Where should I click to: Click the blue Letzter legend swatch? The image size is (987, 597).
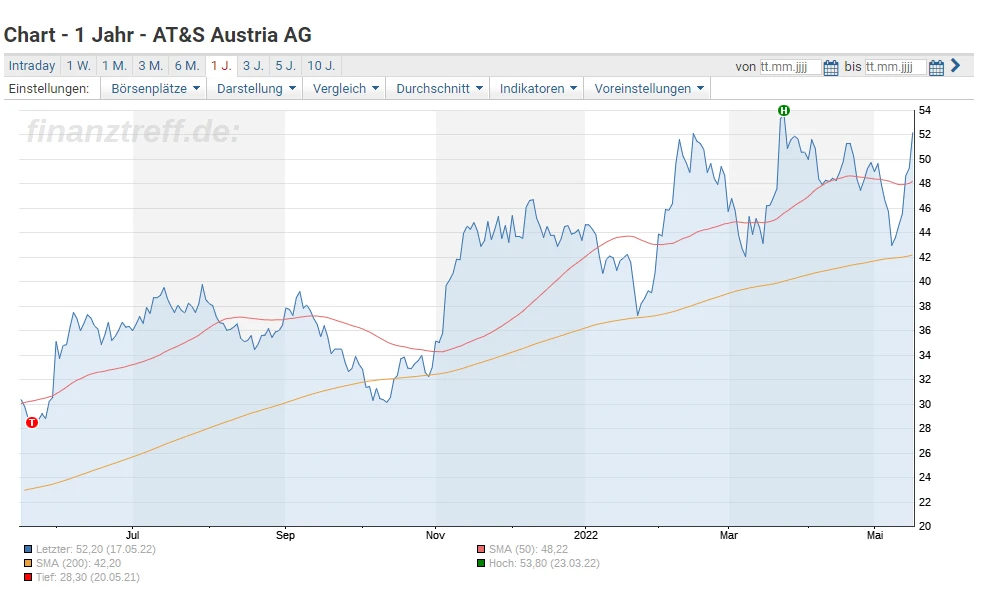[x=27, y=549]
